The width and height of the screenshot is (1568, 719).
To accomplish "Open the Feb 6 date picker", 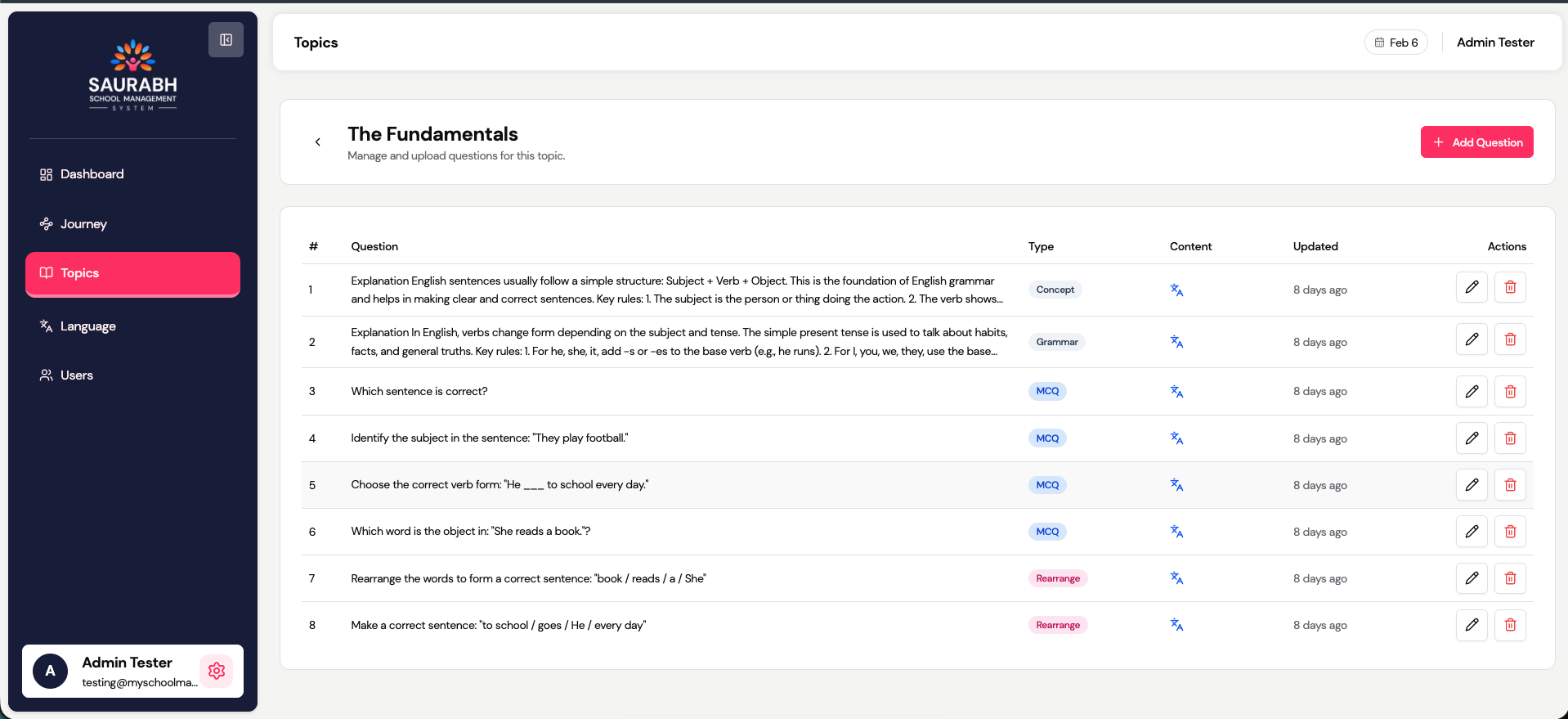I will (1396, 43).
